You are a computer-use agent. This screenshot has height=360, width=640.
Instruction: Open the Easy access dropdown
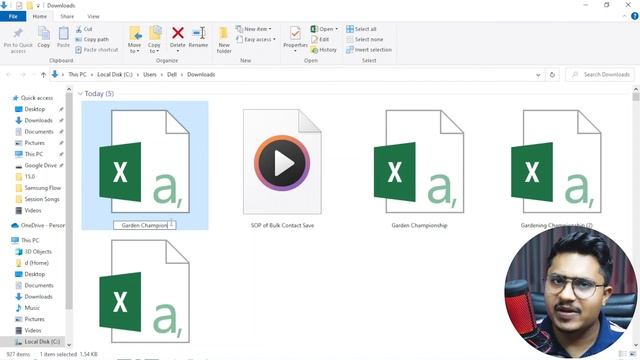pos(256,39)
